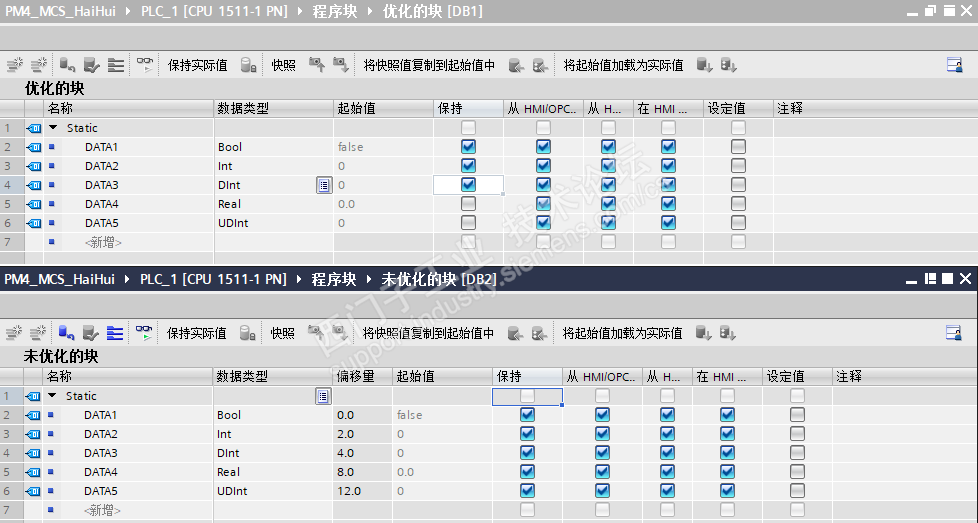
Task: Click 将起始值加载为实际值 in DB2 toolbar
Action: 622,333
